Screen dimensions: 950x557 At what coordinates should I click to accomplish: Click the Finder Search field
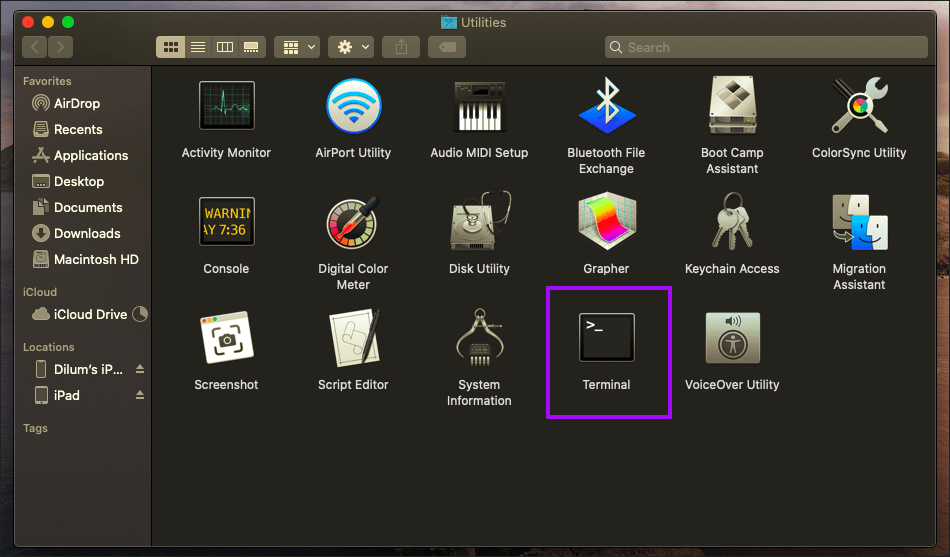[x=766, y=47]
